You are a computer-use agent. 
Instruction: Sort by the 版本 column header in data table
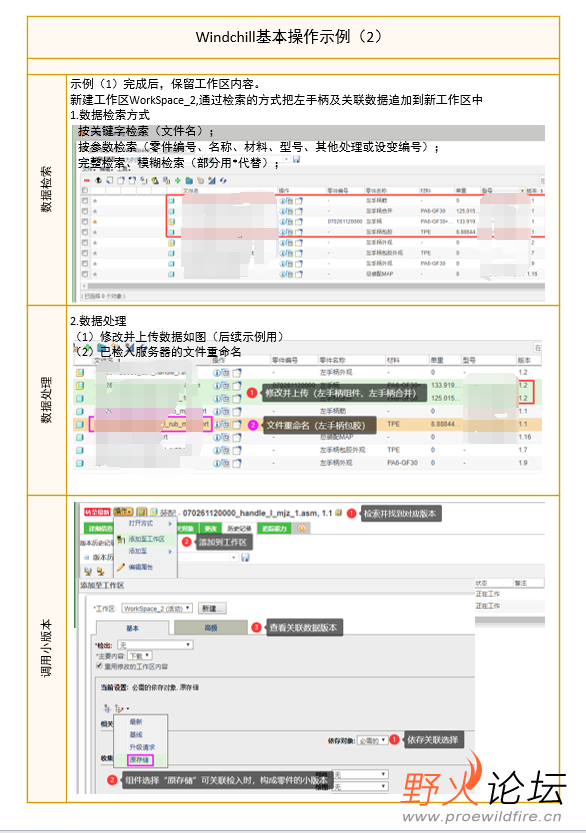point(523,360)
